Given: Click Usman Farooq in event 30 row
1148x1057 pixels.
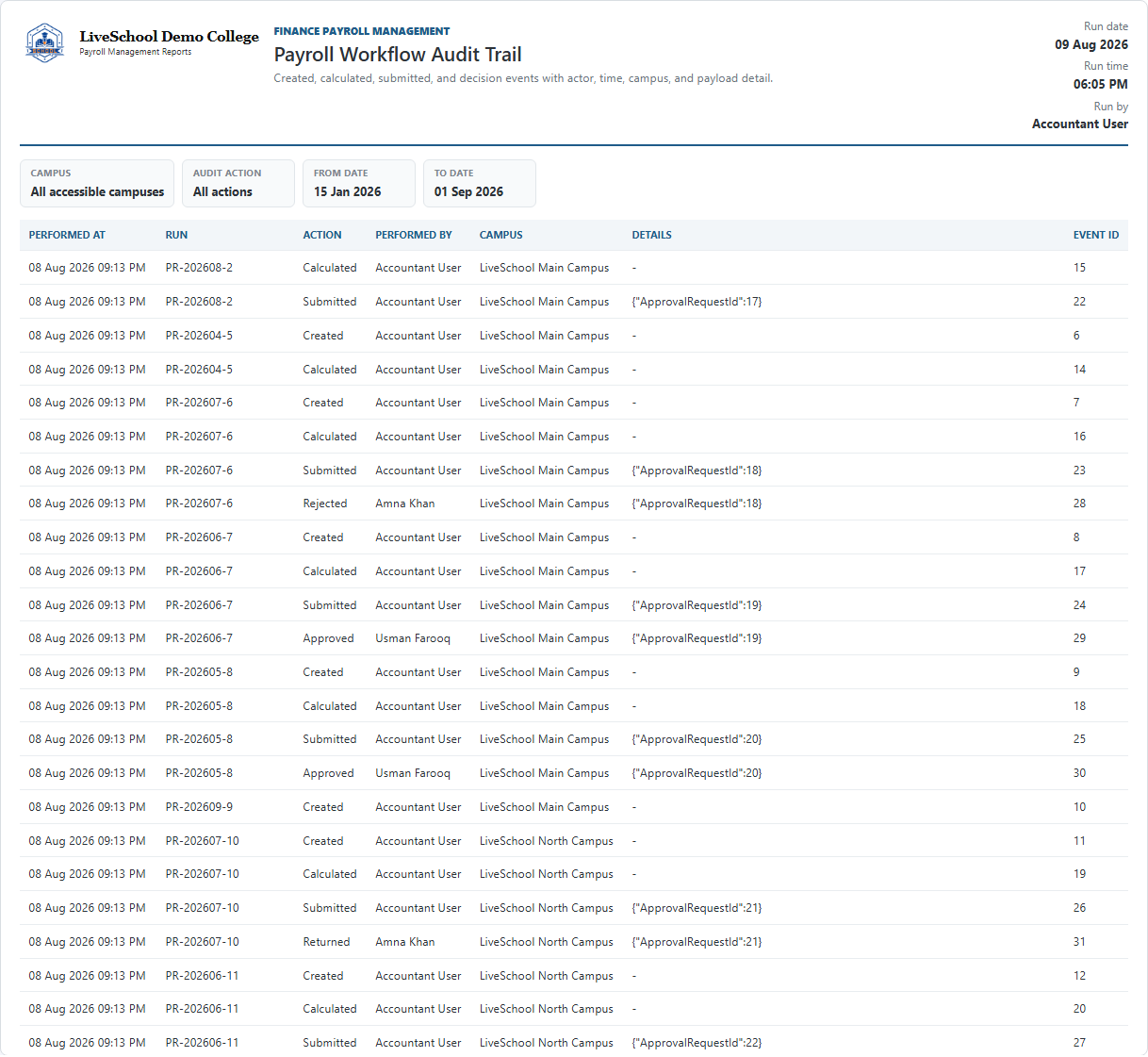Looking at the screenshot, I should (x=413, y=773).
